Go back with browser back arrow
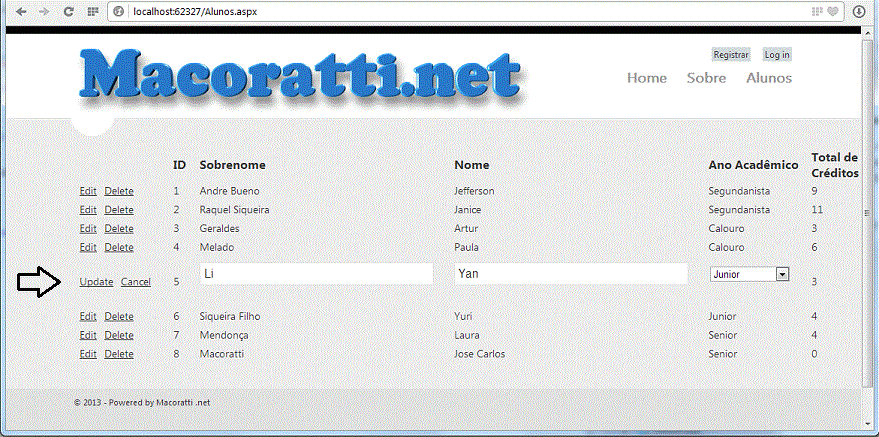Viewport: 879px width, 437px height. [x=21, y=11]
